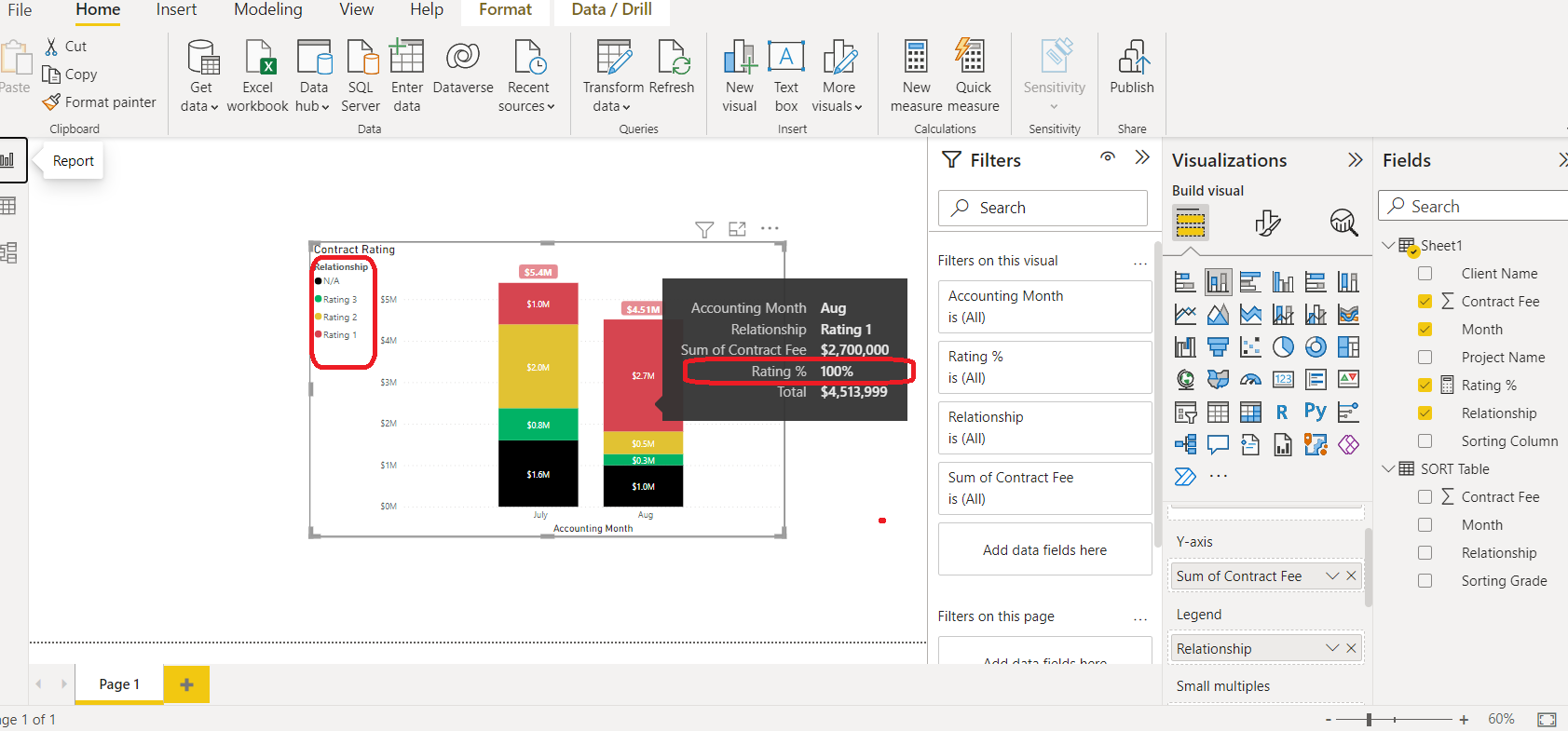Insert a Text box

(786, 76)
